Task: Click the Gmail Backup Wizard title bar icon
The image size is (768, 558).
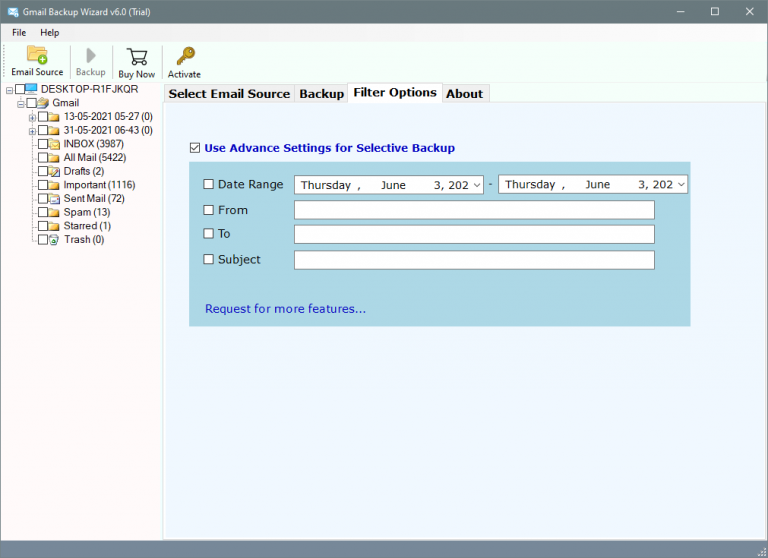Action: click(12, 12)
